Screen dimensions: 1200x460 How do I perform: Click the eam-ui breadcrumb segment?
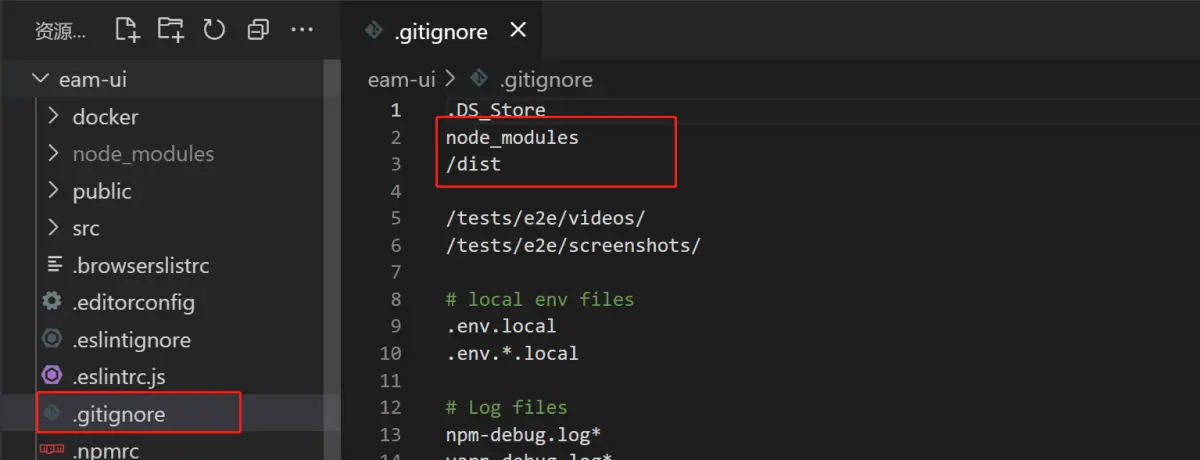pos(401,80)
